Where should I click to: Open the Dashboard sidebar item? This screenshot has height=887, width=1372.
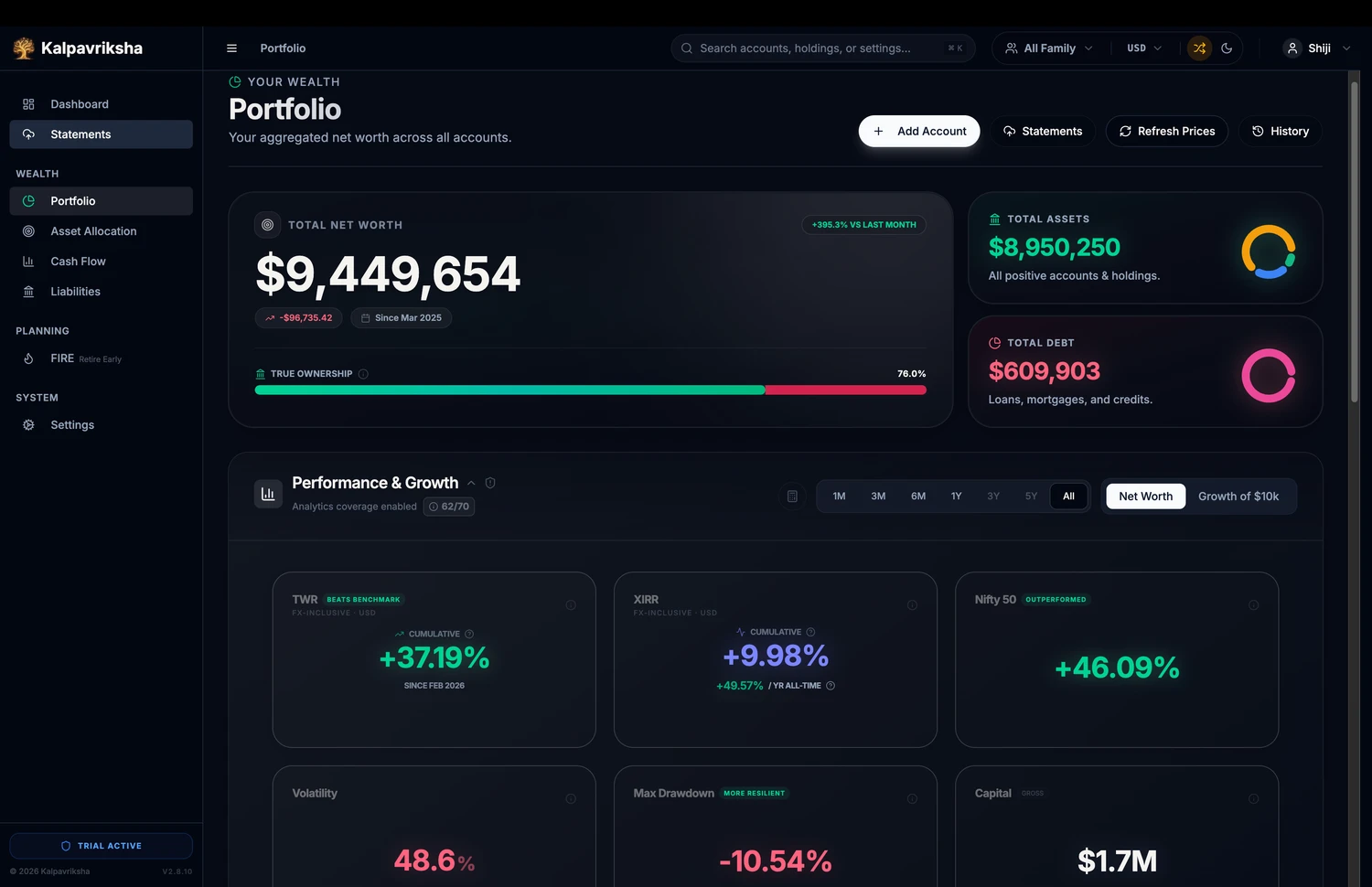coord(101,104)
